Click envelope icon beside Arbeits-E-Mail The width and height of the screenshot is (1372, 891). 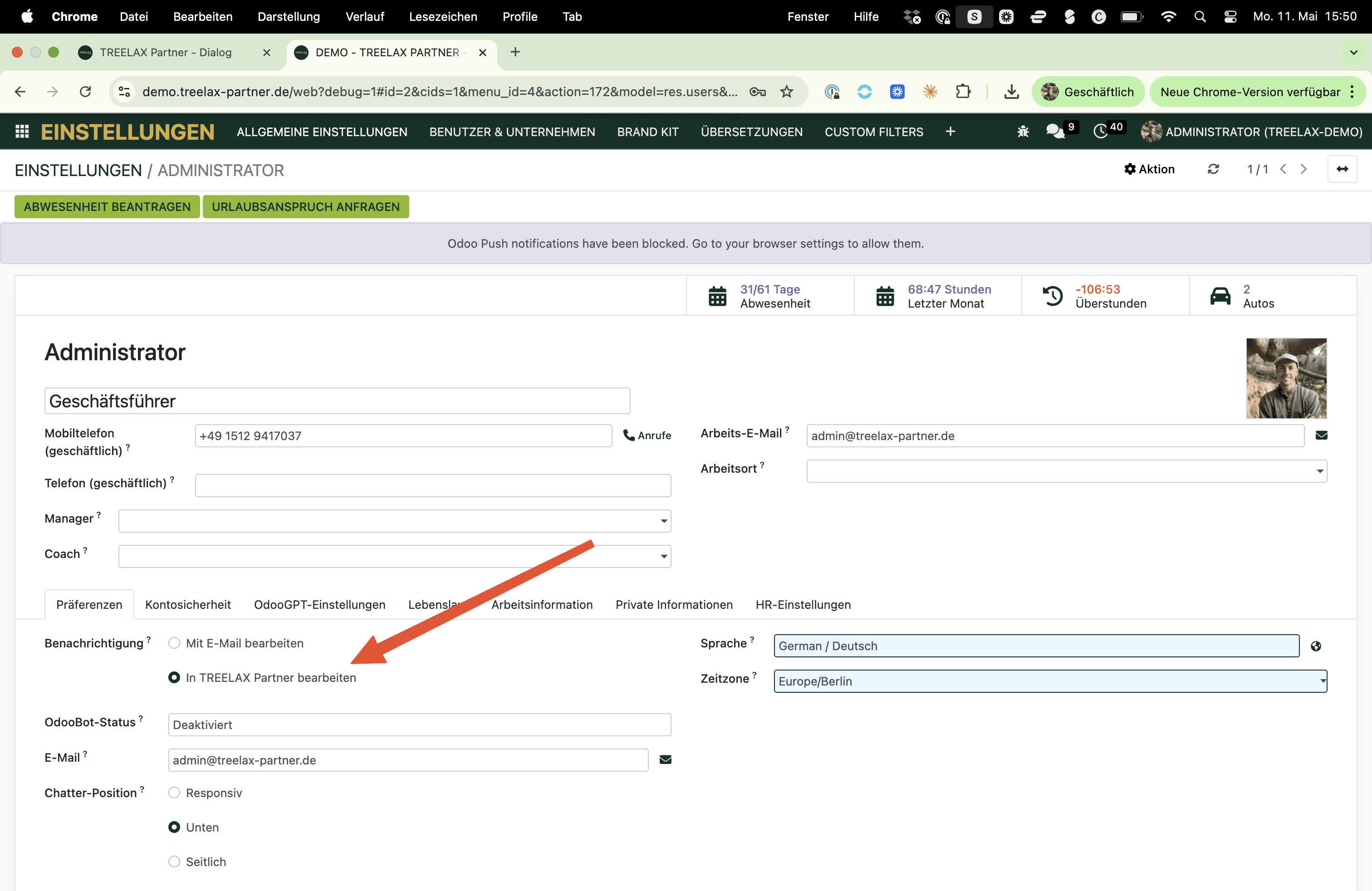[1321, 435]
